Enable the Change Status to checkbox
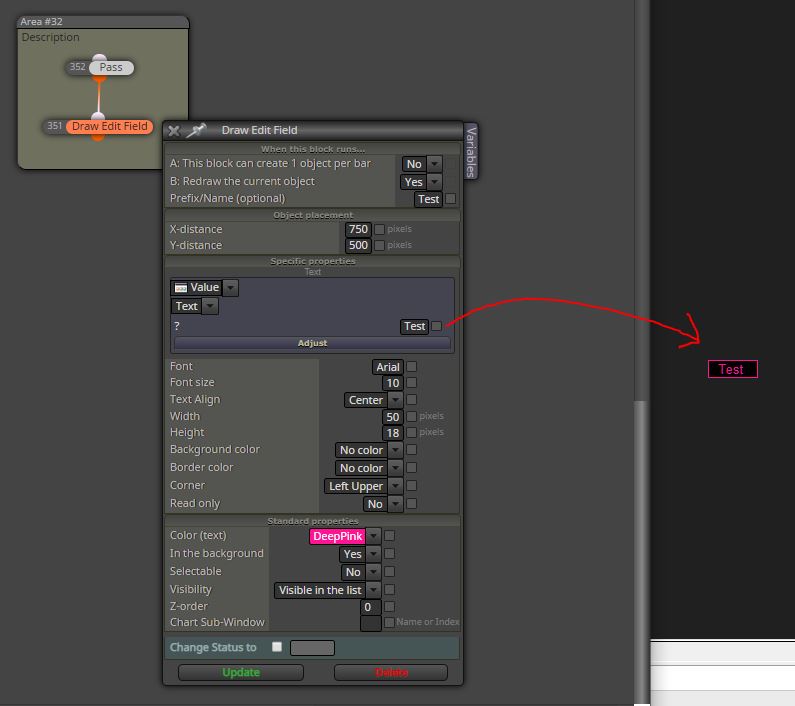The height and width of the screenshot is (706, 795). pyautogui.click(x=277, y=647)
